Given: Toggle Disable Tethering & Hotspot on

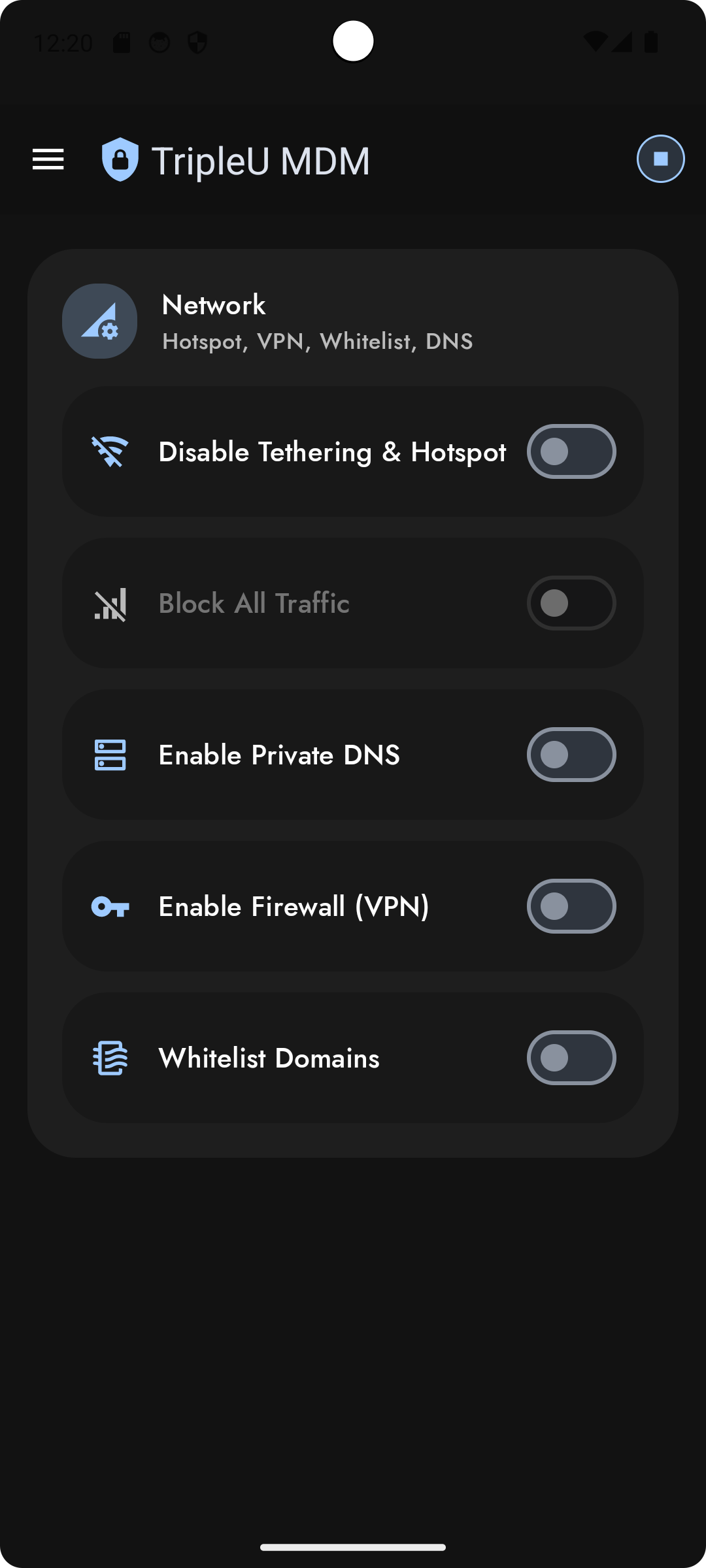Looking at the screenshot, I should pyautogui.click(x=571, y=451).
